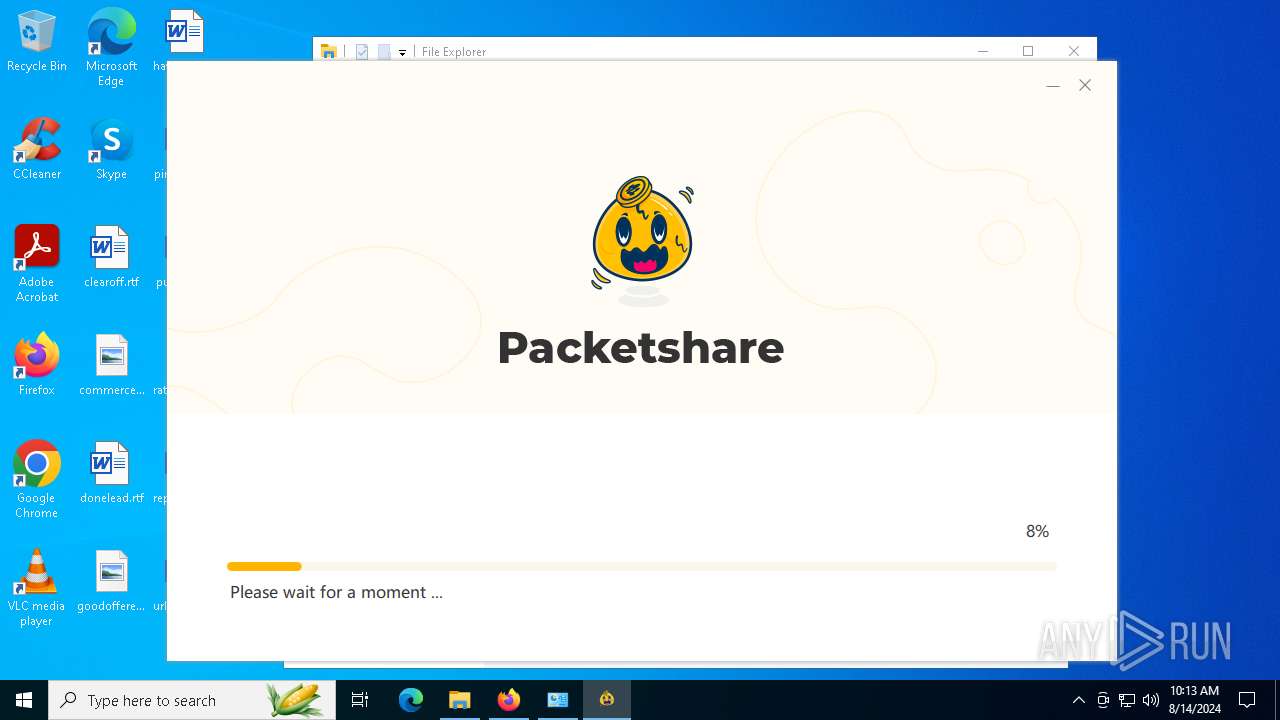The height and width of the screenshot is (720, 1280).
Task: Select the commerce image file icon
Action: [x=111, y=365]
